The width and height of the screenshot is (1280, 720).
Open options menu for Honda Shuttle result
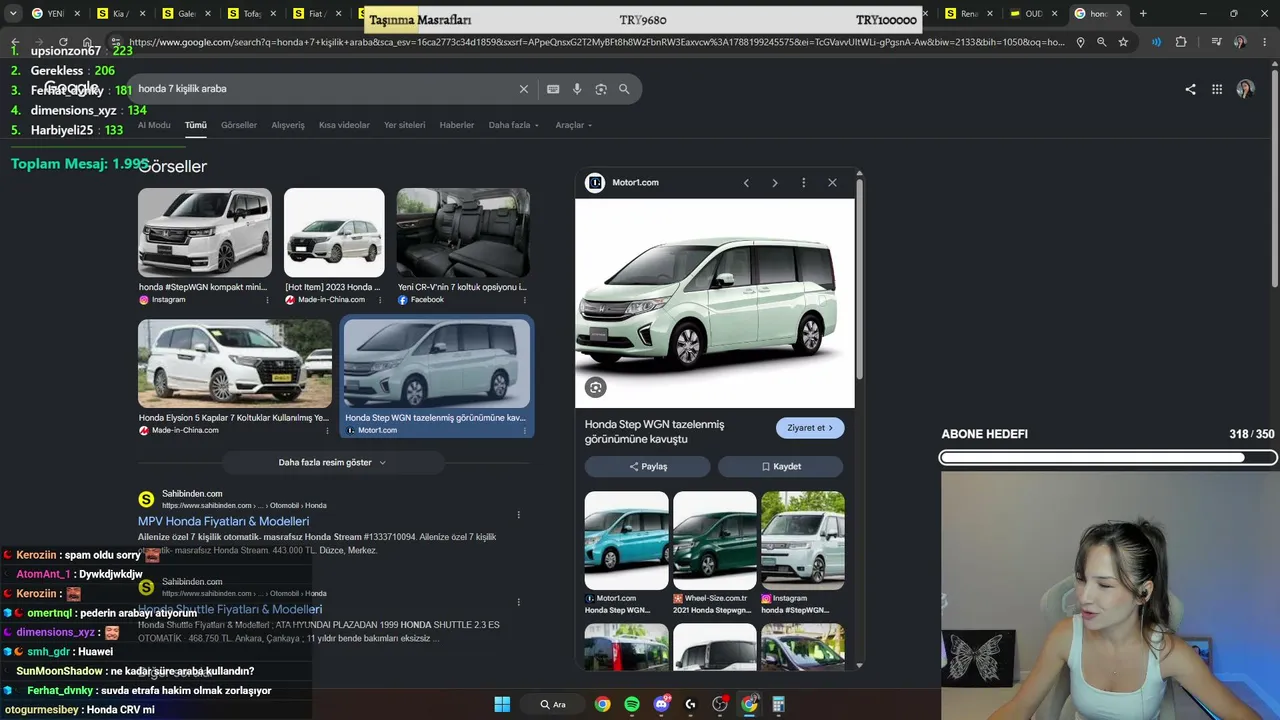coord(518,602)
